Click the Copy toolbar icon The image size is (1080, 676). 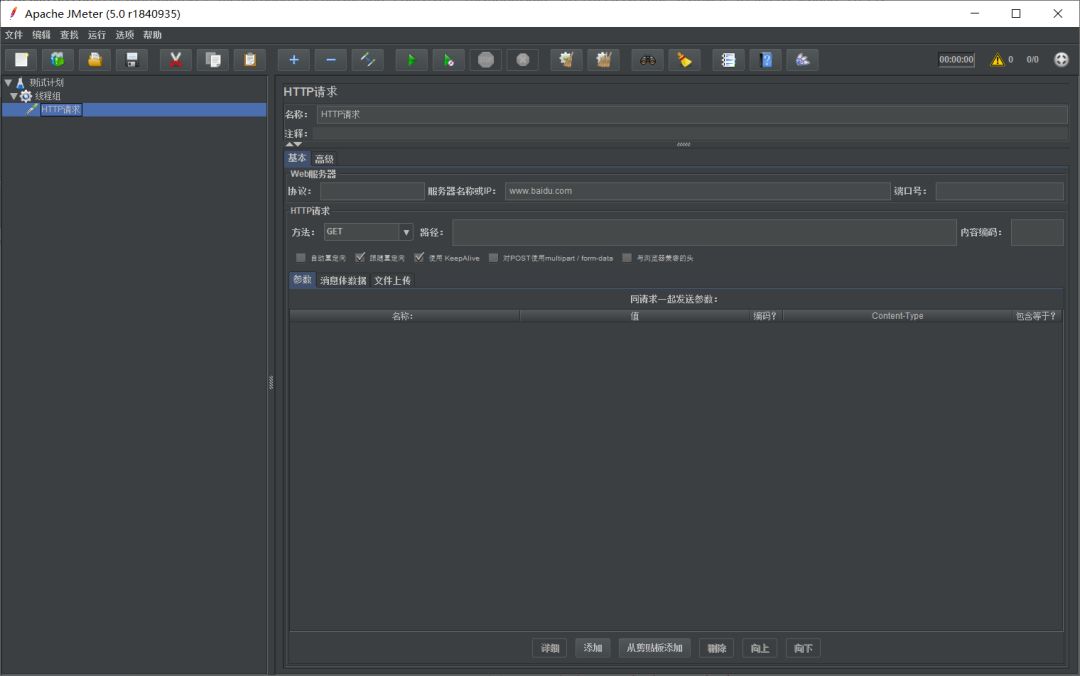pyautogui.click(x=213, y=60)
